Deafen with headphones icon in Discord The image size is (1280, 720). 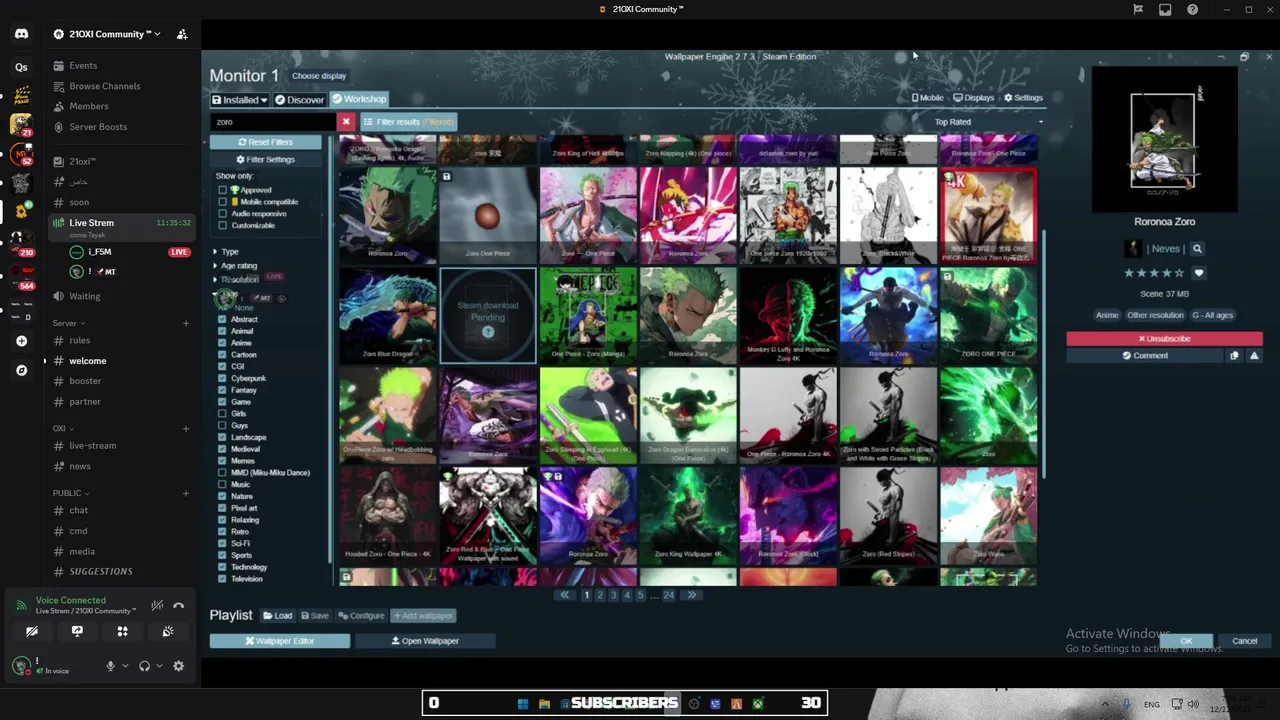[144, 666]
